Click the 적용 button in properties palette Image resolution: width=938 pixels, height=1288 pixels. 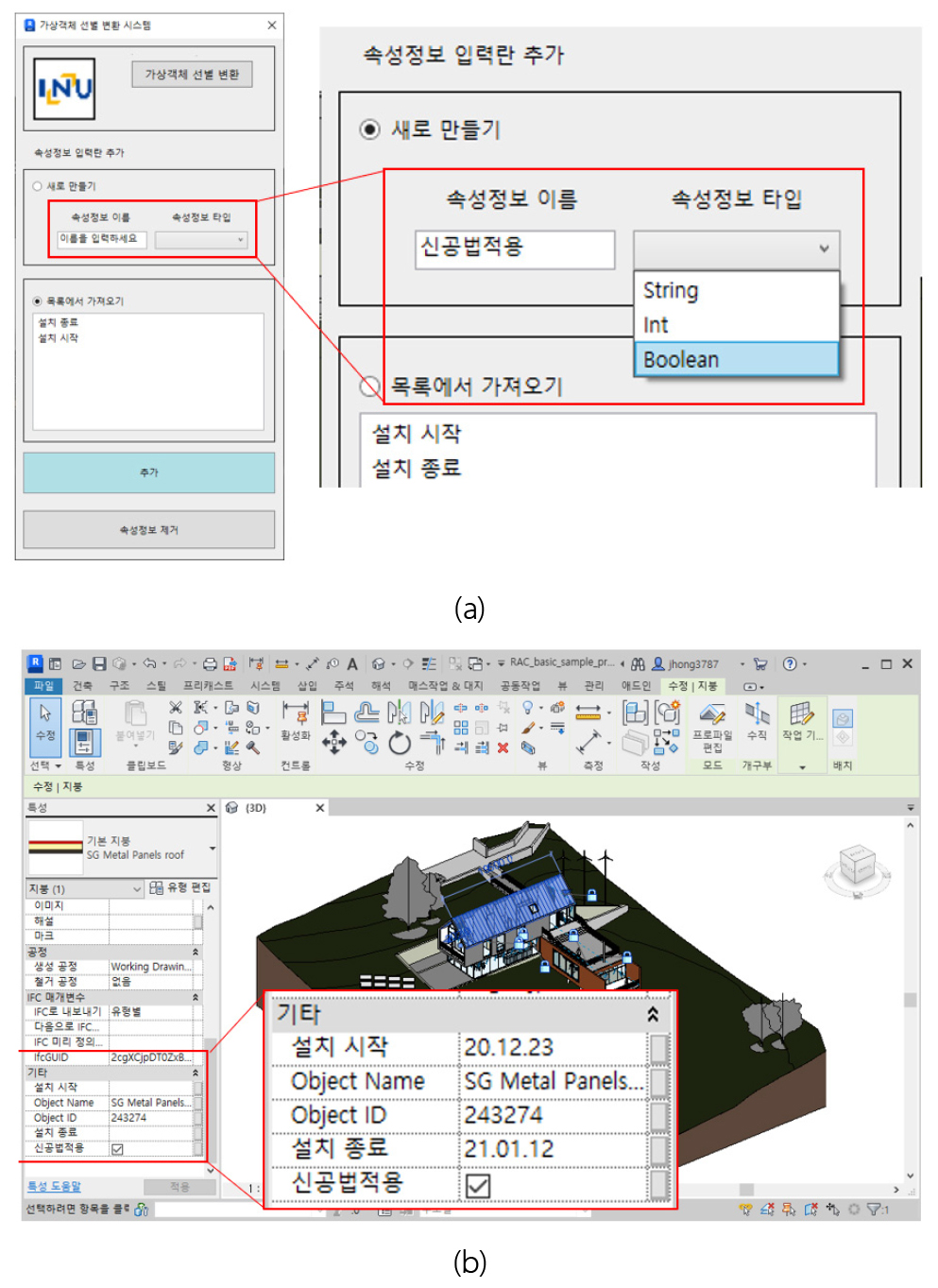tap(179, 1187)
